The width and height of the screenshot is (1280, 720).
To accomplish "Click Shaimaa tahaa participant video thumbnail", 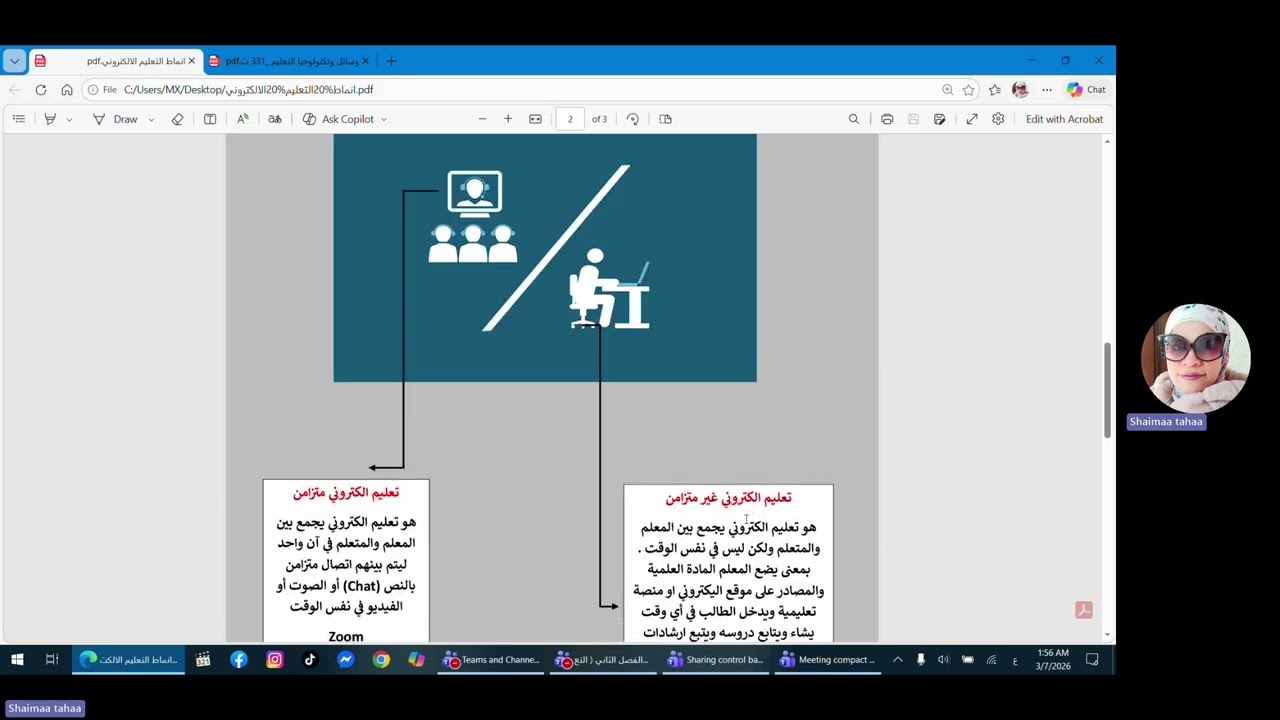I will [1195, 358].
